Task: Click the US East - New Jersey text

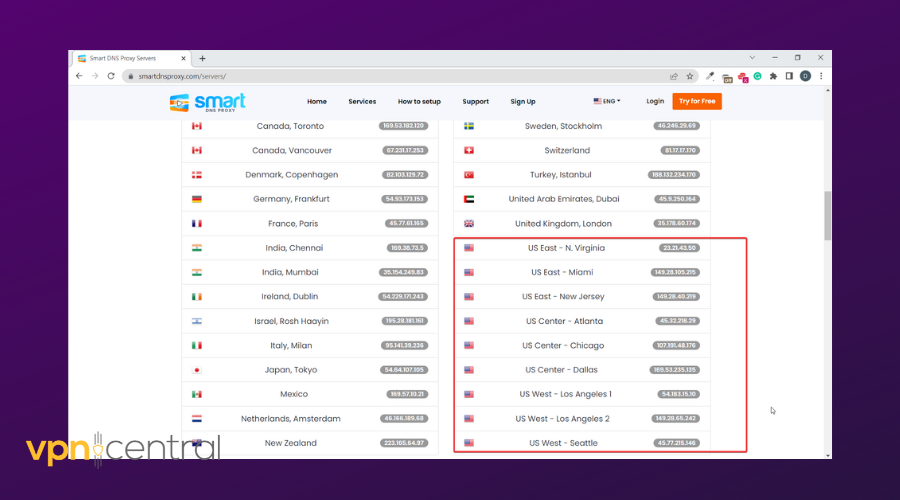Action: point(563,297)
